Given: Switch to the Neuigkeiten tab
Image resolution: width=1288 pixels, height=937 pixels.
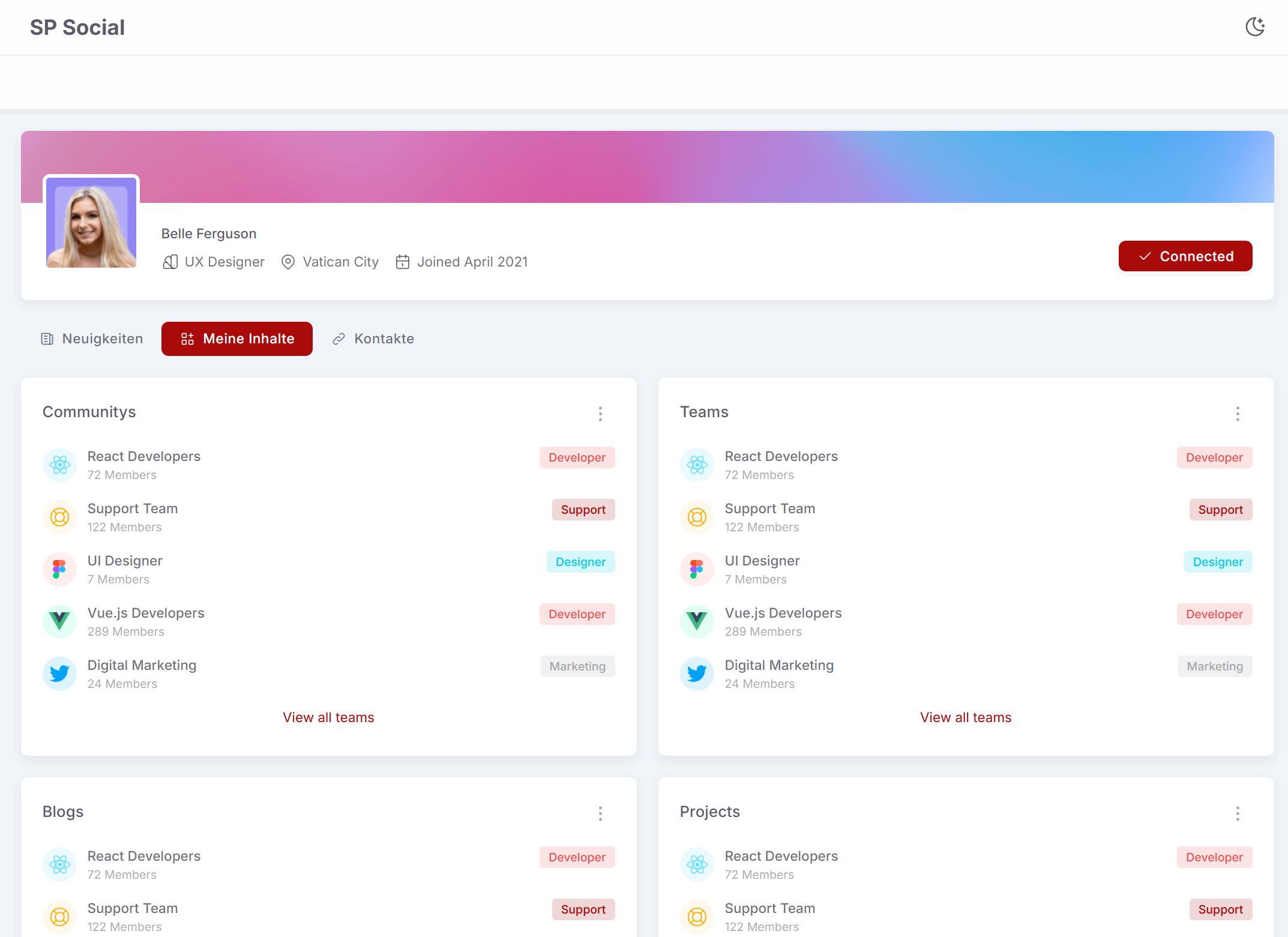Looking at the screenshot, I should [92, 339].
